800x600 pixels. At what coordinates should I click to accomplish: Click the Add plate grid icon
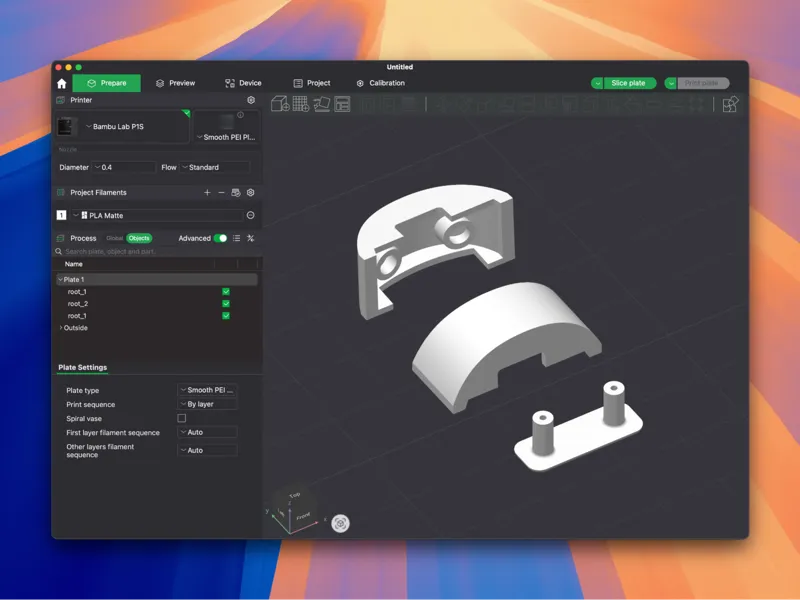point(301,104)
